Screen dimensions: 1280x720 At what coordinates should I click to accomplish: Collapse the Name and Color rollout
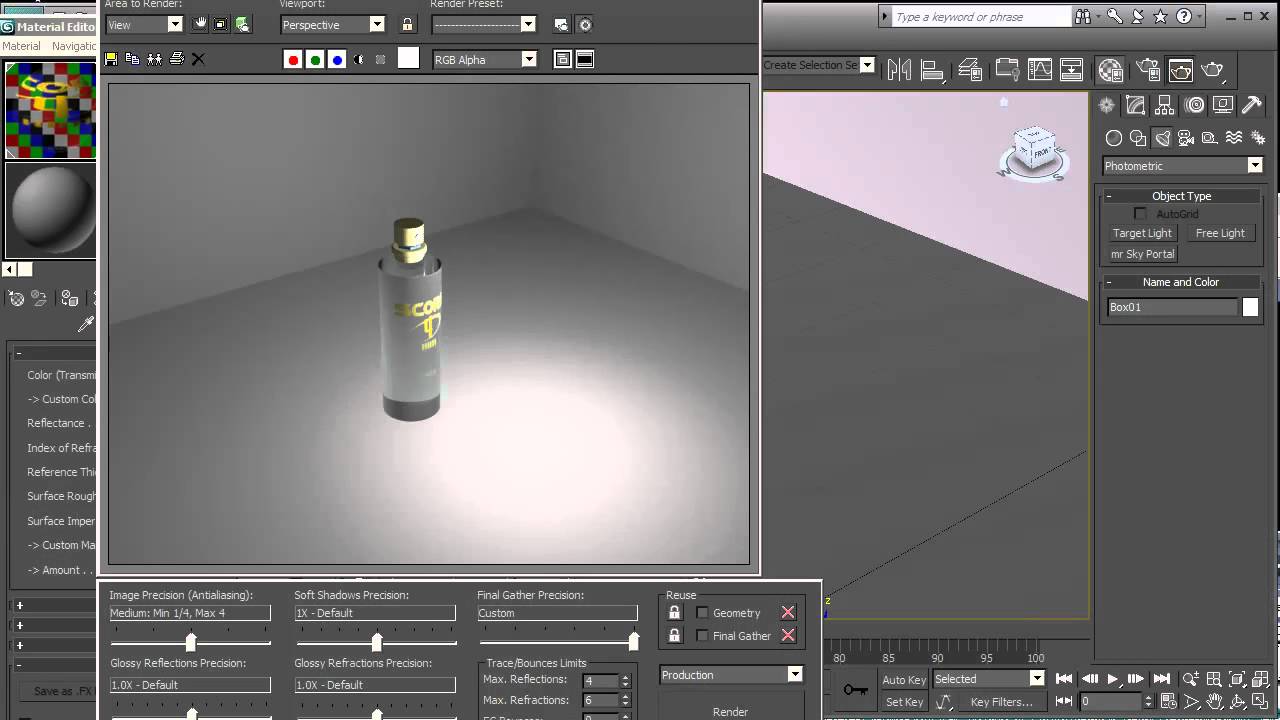click(1181, 282)
